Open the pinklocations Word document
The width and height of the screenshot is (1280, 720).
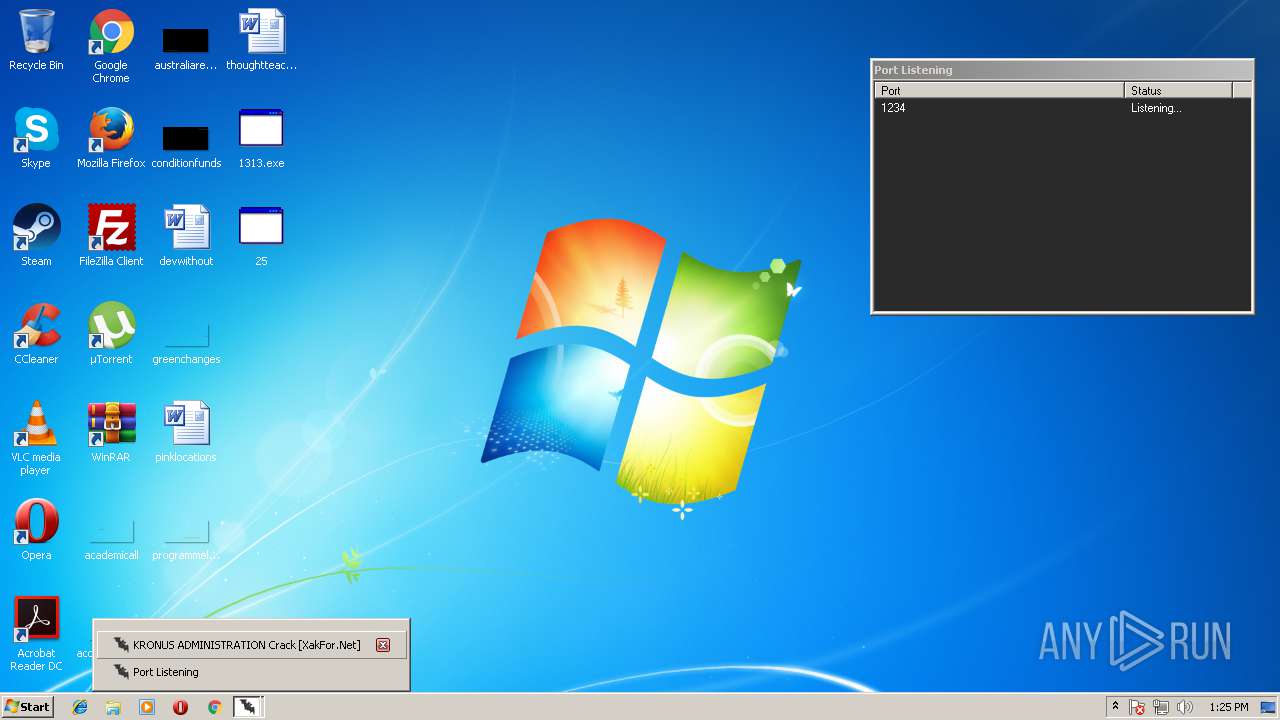[186, 433]
